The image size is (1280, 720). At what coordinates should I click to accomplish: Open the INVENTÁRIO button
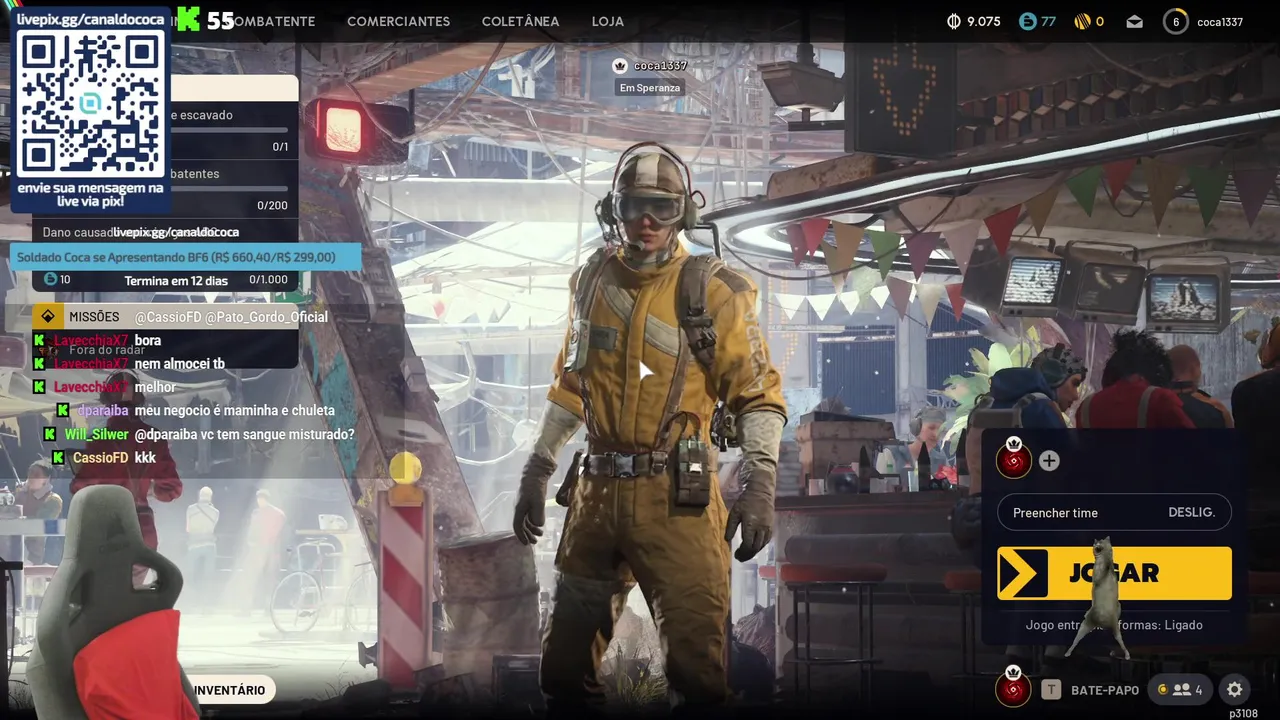coord(229,690)
